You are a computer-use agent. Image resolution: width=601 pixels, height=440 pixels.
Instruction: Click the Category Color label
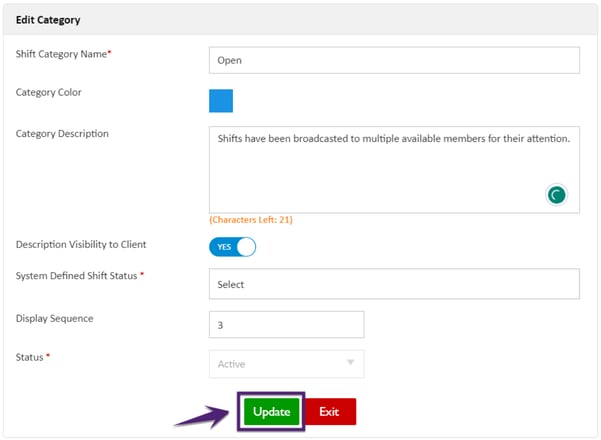[49, 93]
